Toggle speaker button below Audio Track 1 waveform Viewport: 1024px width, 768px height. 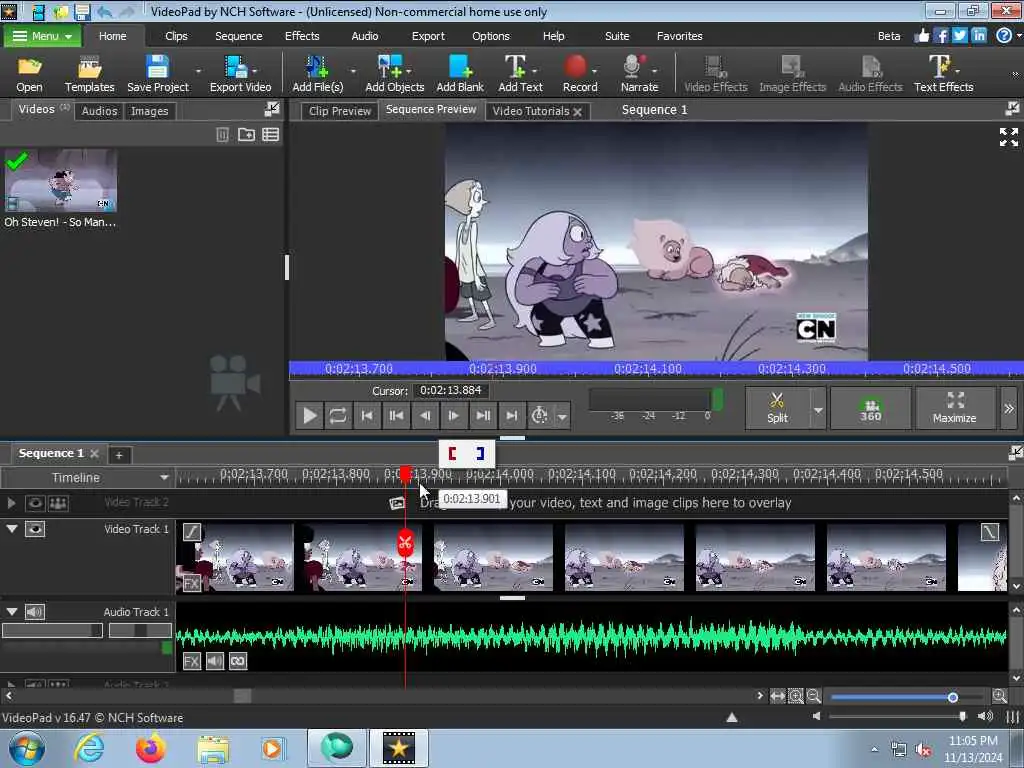pos(215,661)
